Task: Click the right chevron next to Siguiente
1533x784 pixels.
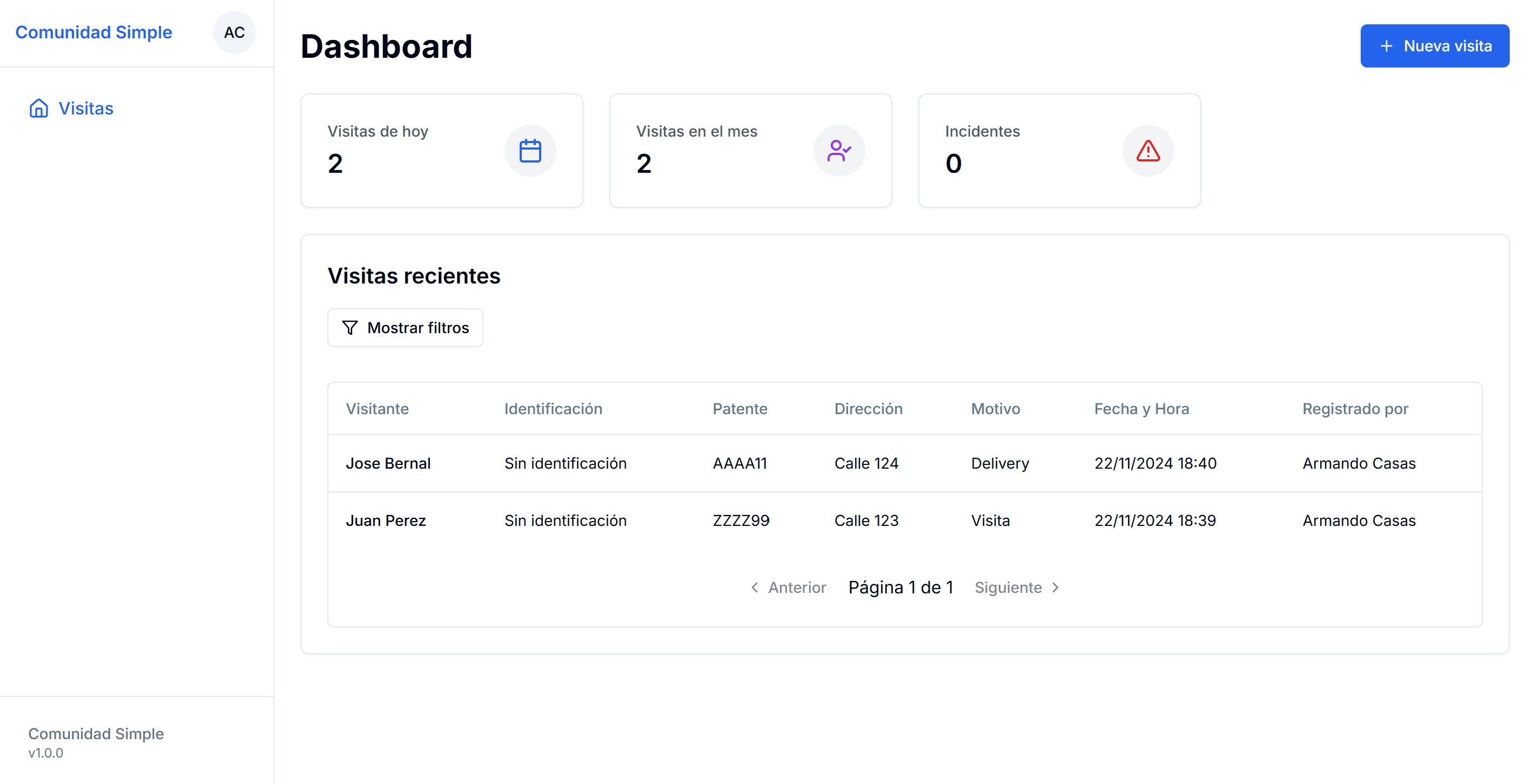Action: point(1055,587)
